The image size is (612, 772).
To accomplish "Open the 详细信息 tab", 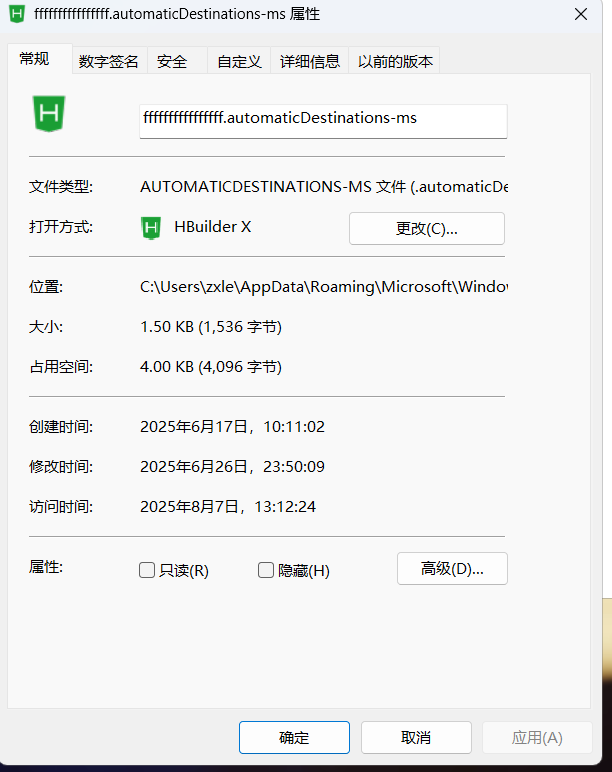I will tap(310, 61).
